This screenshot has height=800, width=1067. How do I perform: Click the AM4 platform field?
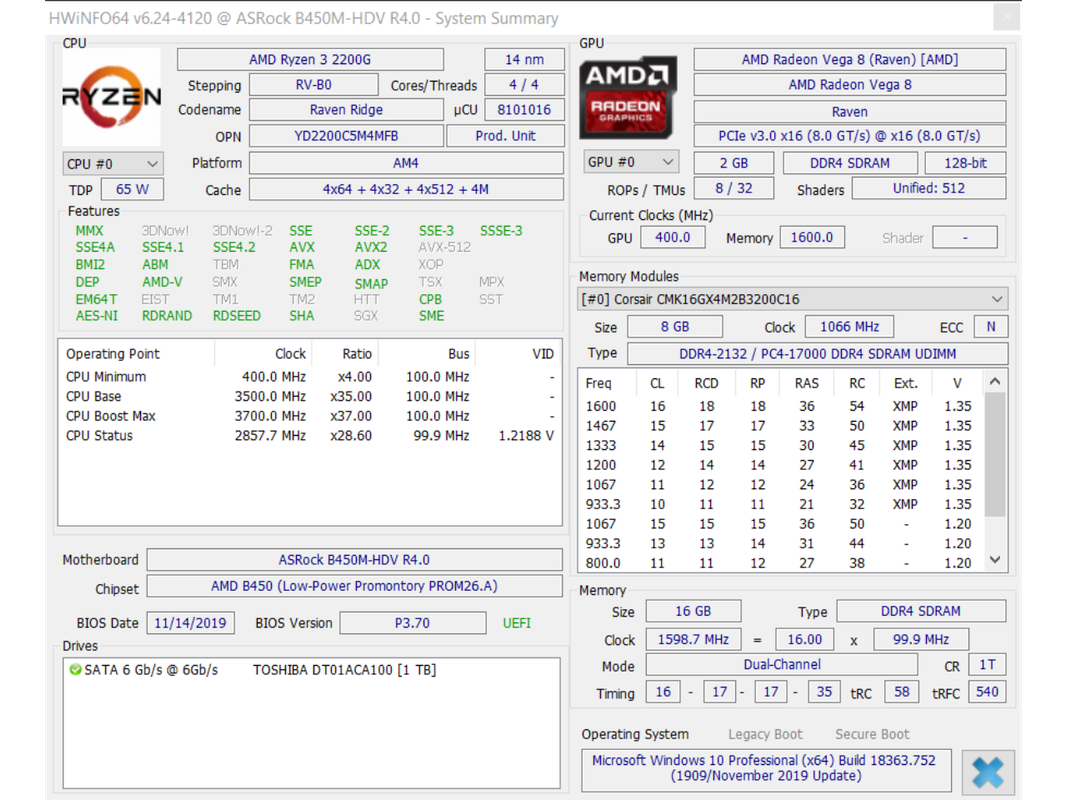tap(406, 163)
